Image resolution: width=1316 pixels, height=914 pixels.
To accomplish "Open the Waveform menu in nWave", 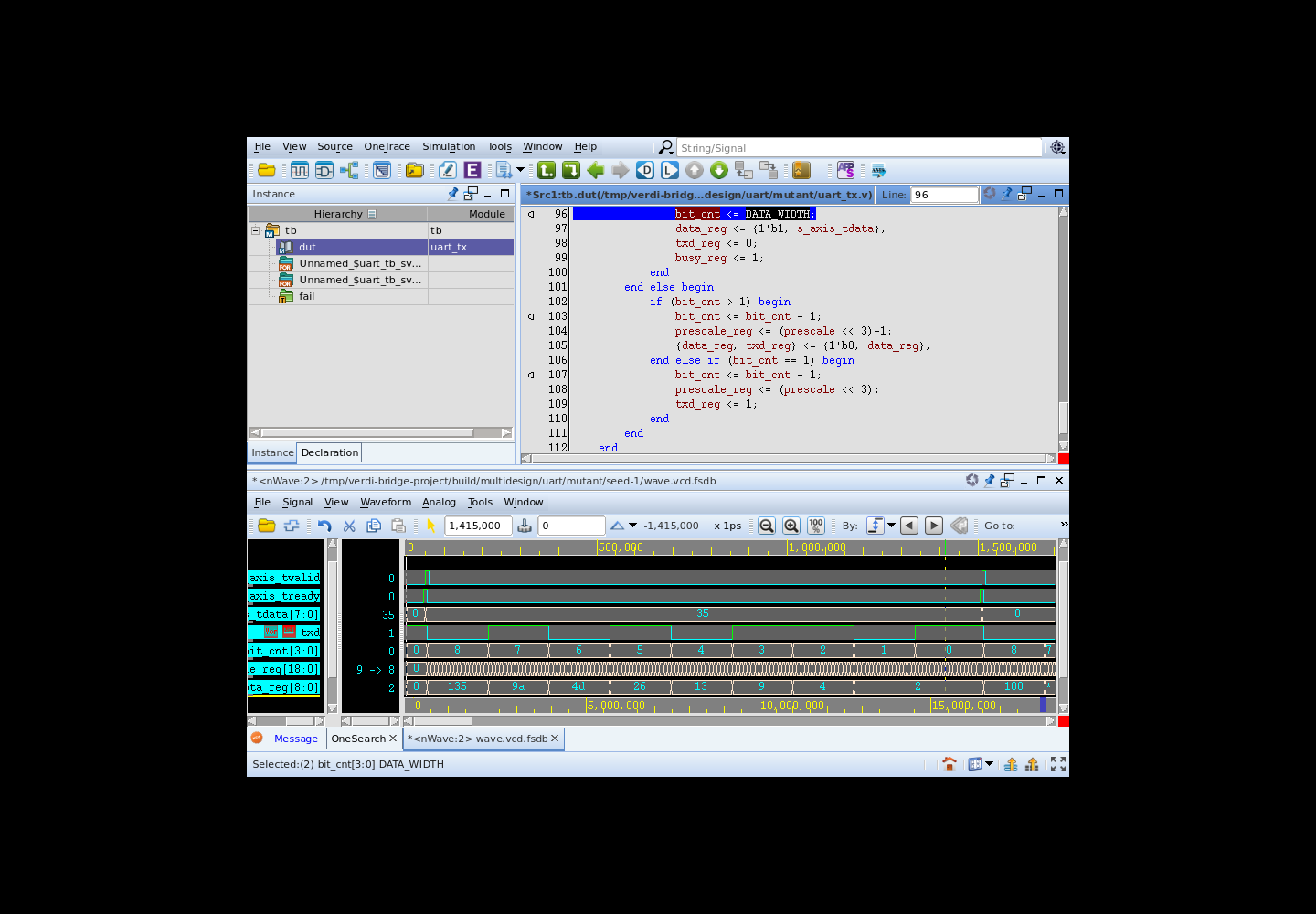I will [386, 502].
